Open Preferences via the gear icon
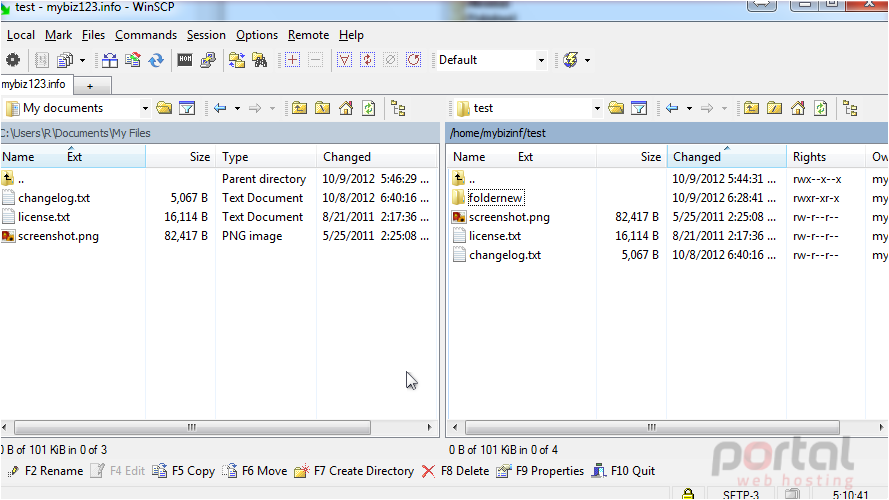Viewport: 889px width, 500px height. (x=12, y=60)
